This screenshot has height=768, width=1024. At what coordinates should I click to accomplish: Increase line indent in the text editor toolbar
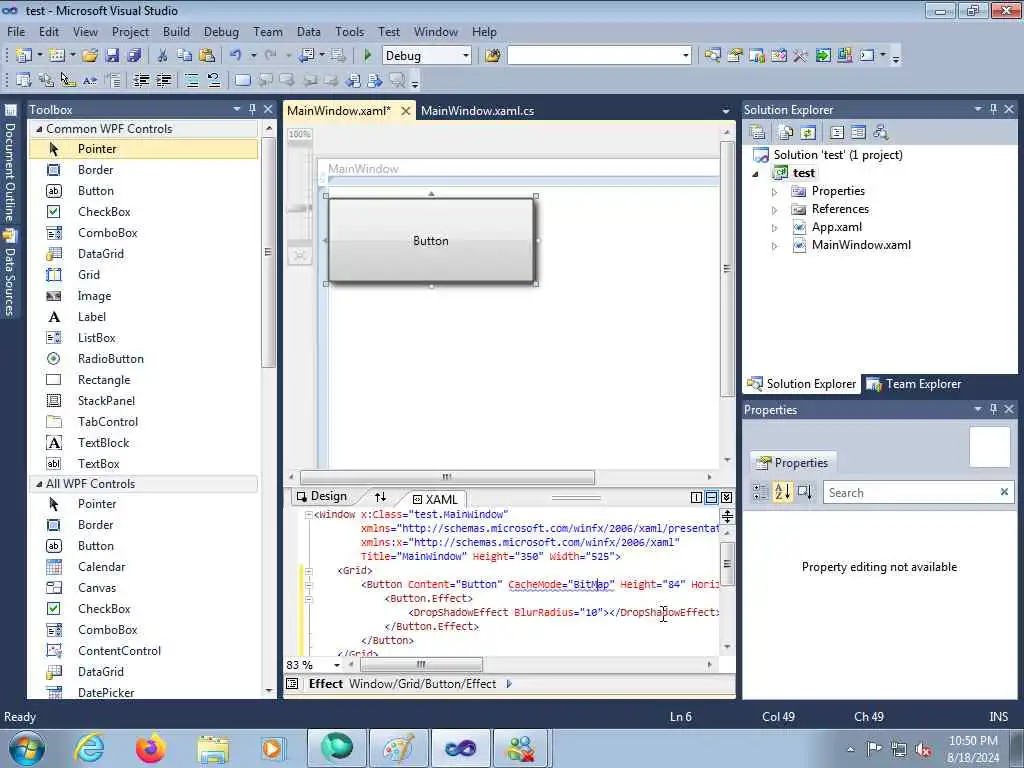pos(163,80)
